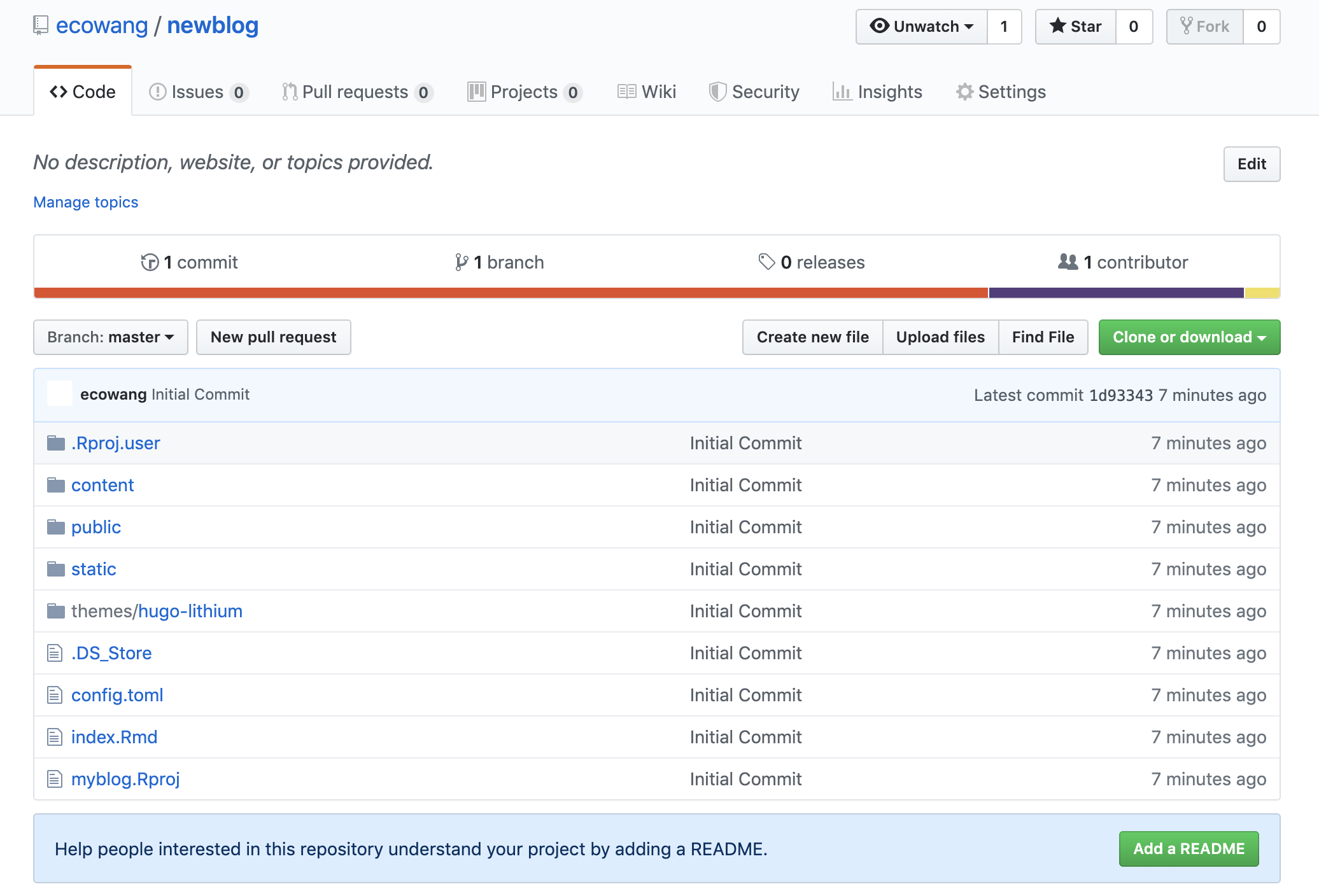Screen dimensions: 1319x896
Task: Click the tag icon beside 0 releases
Action: pyautogui.click(x=766, y=262)
